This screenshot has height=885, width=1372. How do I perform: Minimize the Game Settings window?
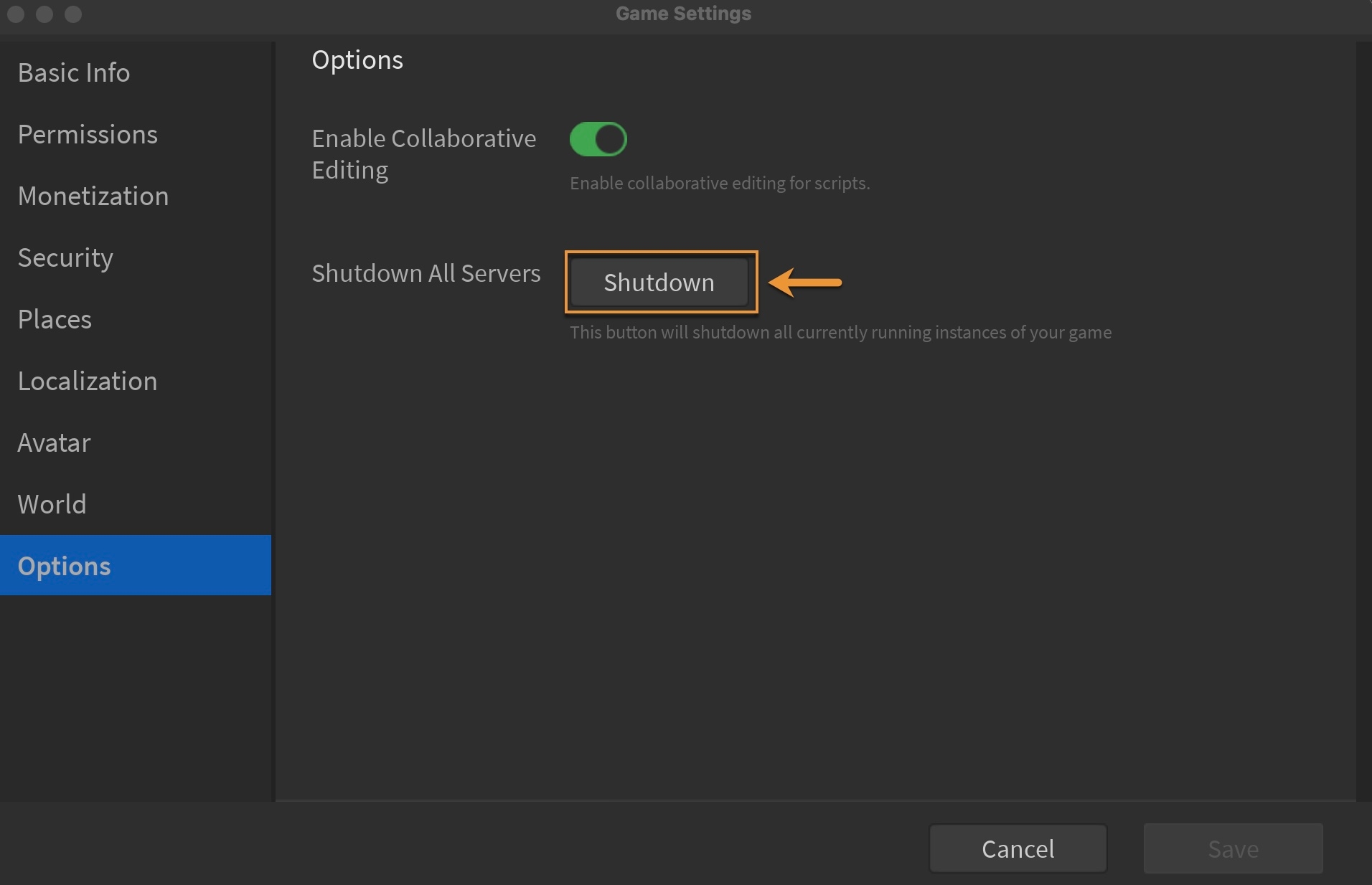[44, 14]
